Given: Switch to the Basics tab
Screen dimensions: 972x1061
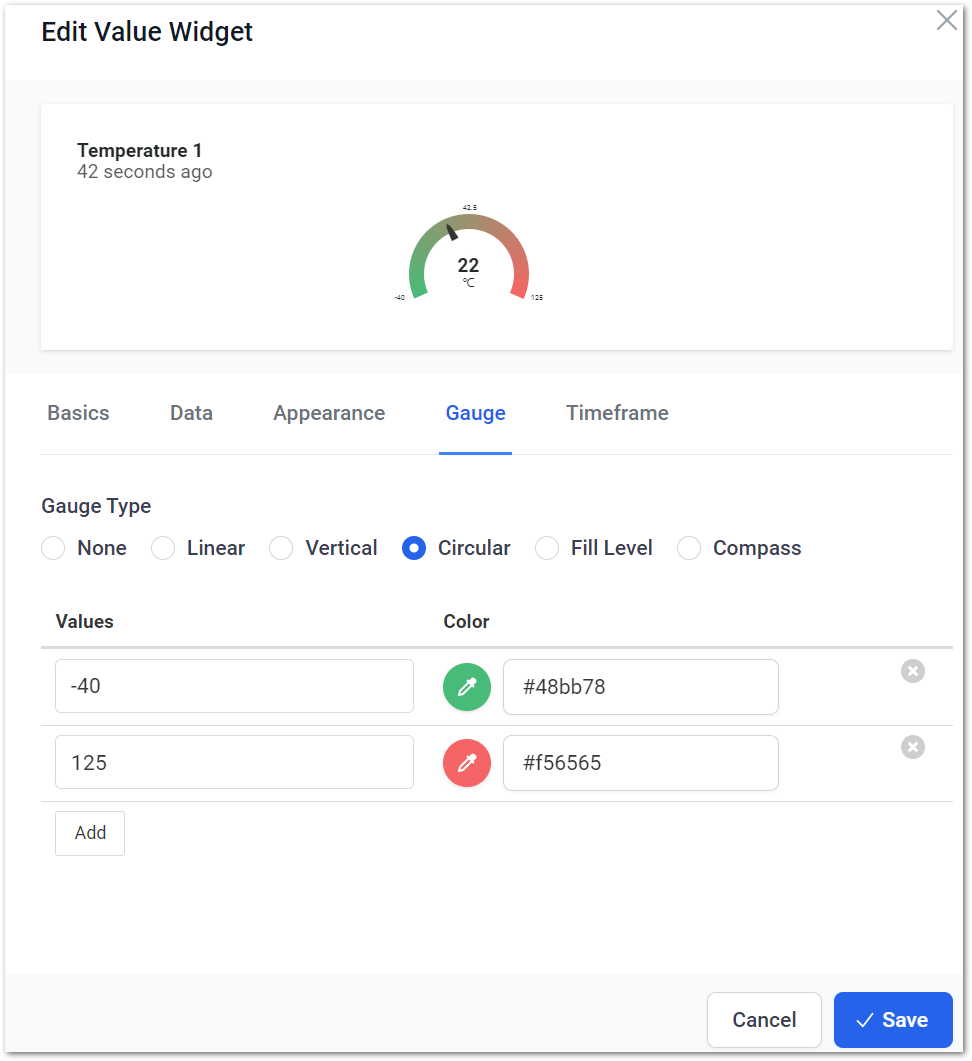Looking at the screenshot, I should pyautogui.click(x=79, y=413).
